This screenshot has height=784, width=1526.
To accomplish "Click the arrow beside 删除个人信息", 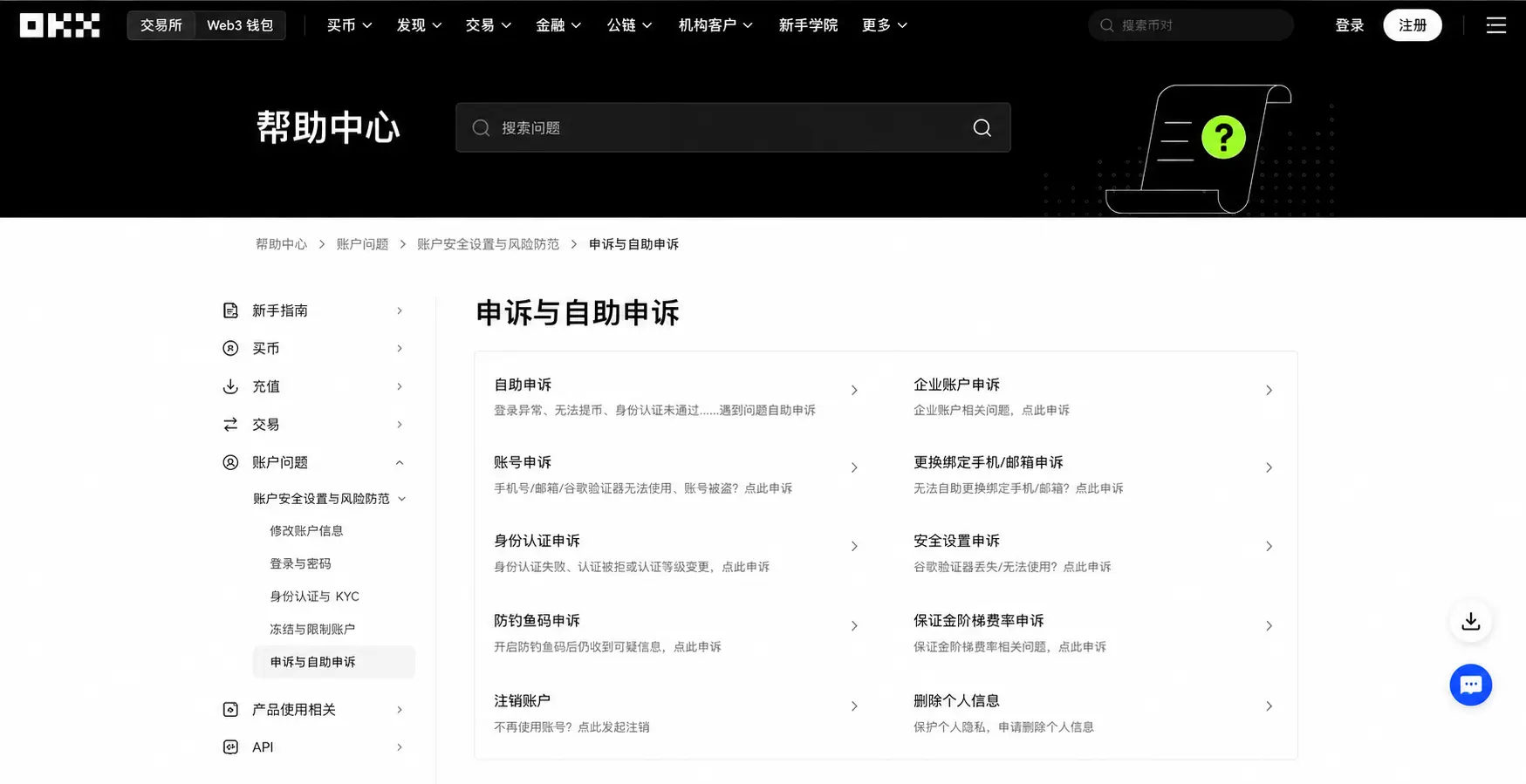I will [1269, 706].
